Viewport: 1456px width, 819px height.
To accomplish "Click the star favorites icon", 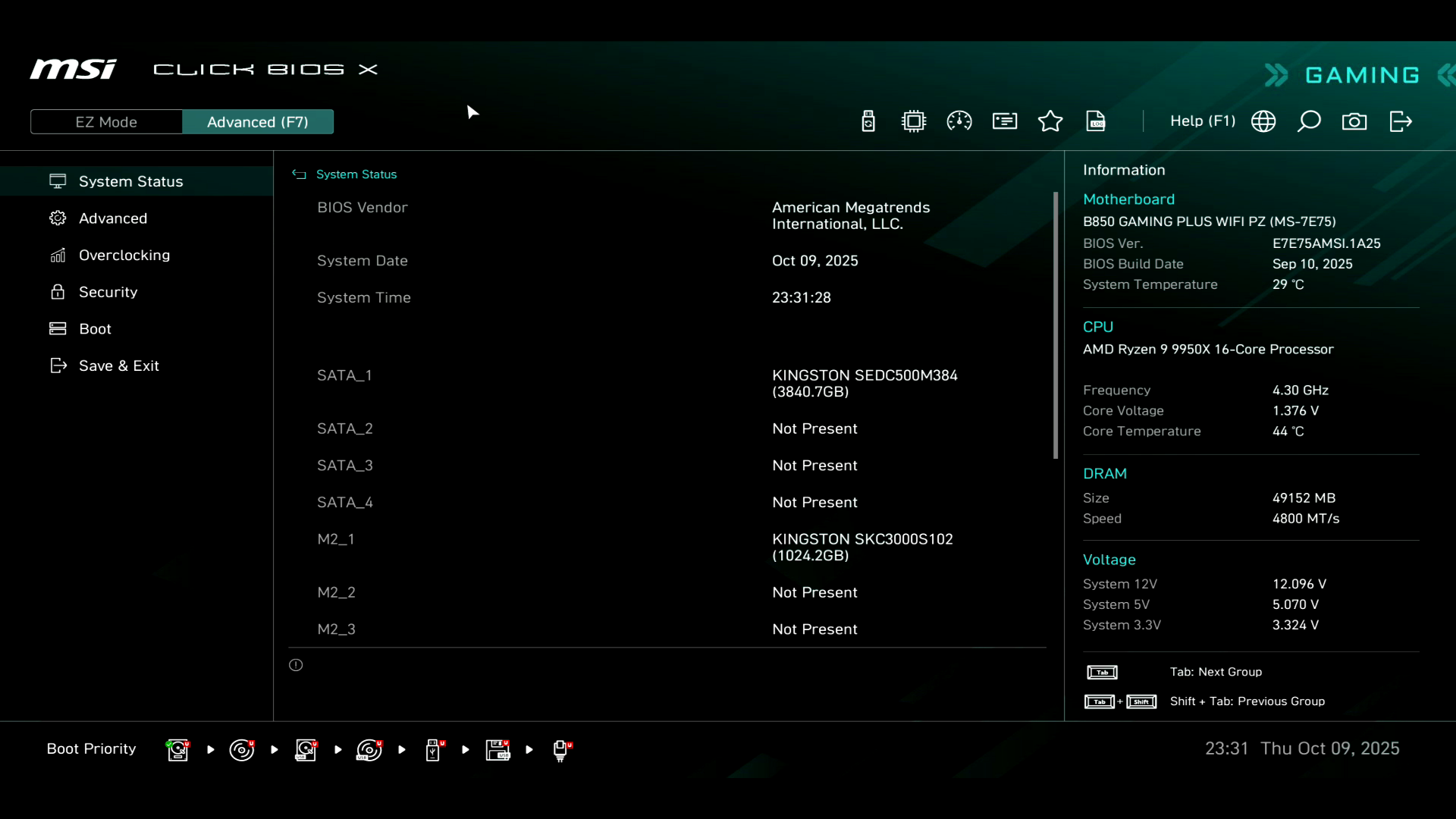I will [1050, 121].
